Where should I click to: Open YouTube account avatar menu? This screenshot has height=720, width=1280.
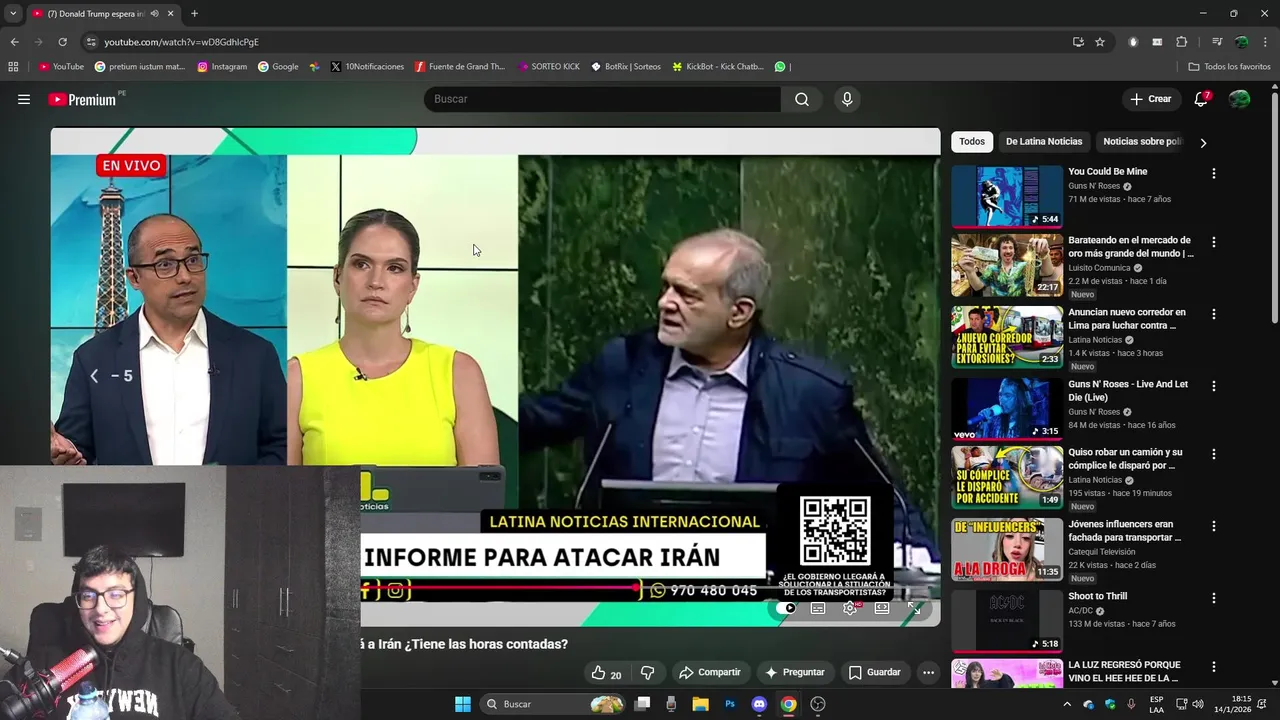(1239, 99)
